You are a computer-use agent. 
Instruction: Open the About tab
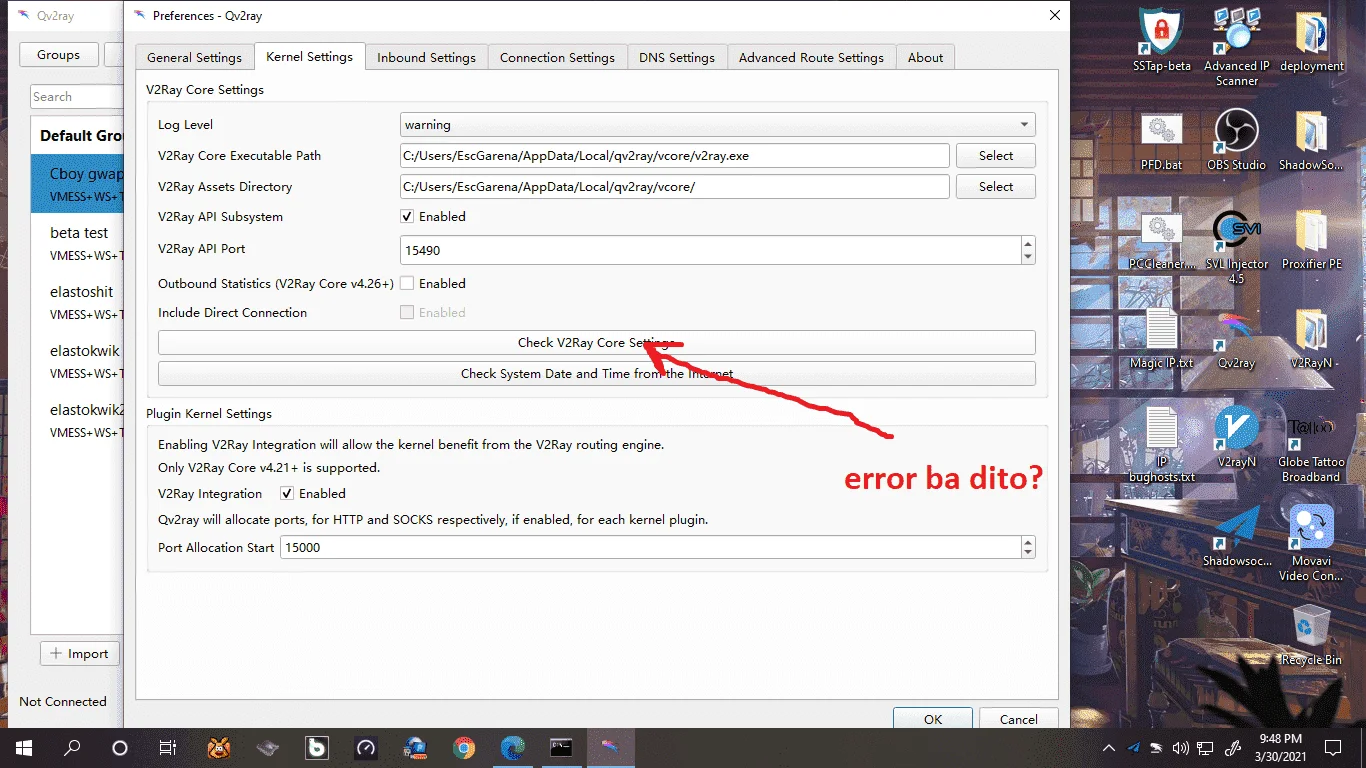pos(926,58)
